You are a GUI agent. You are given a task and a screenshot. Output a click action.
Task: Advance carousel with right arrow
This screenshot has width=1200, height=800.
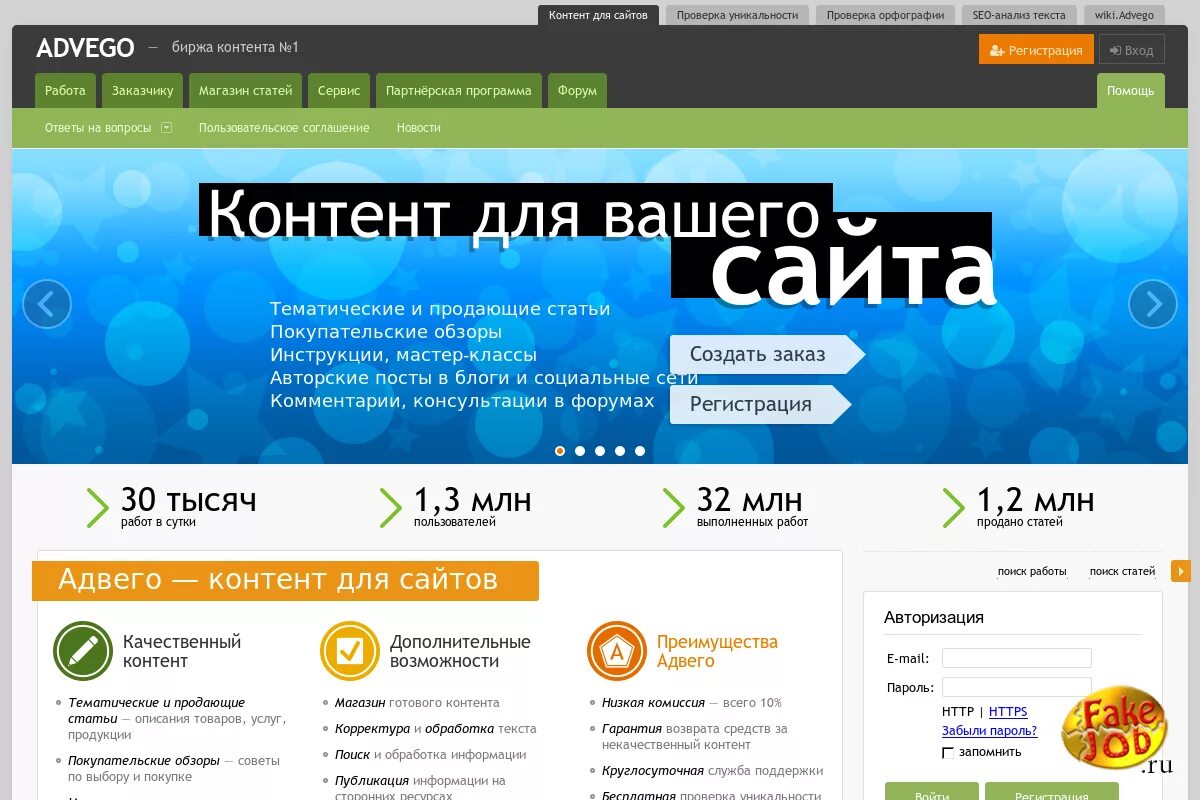tap(1153, 304)
